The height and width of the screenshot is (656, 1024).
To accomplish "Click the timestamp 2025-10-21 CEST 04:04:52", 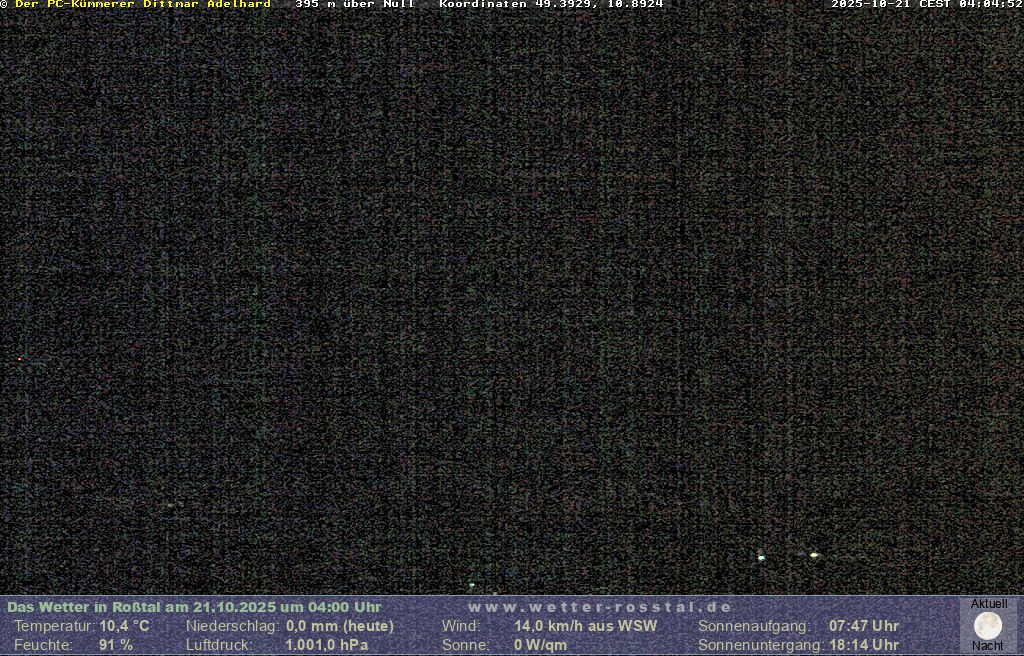I will [x=926, y=5].
